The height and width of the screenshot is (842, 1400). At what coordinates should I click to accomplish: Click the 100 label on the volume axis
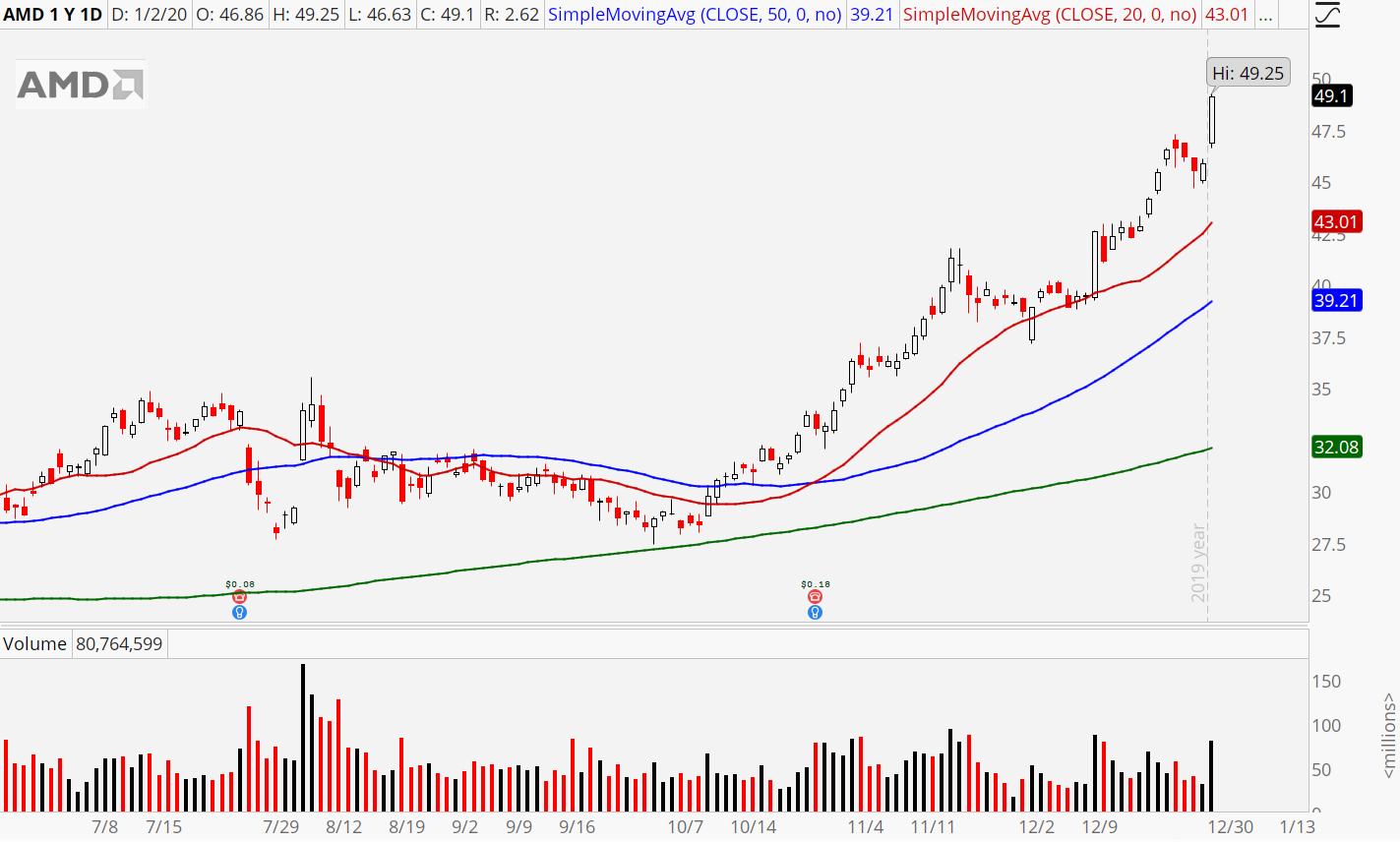point(1326,726)
